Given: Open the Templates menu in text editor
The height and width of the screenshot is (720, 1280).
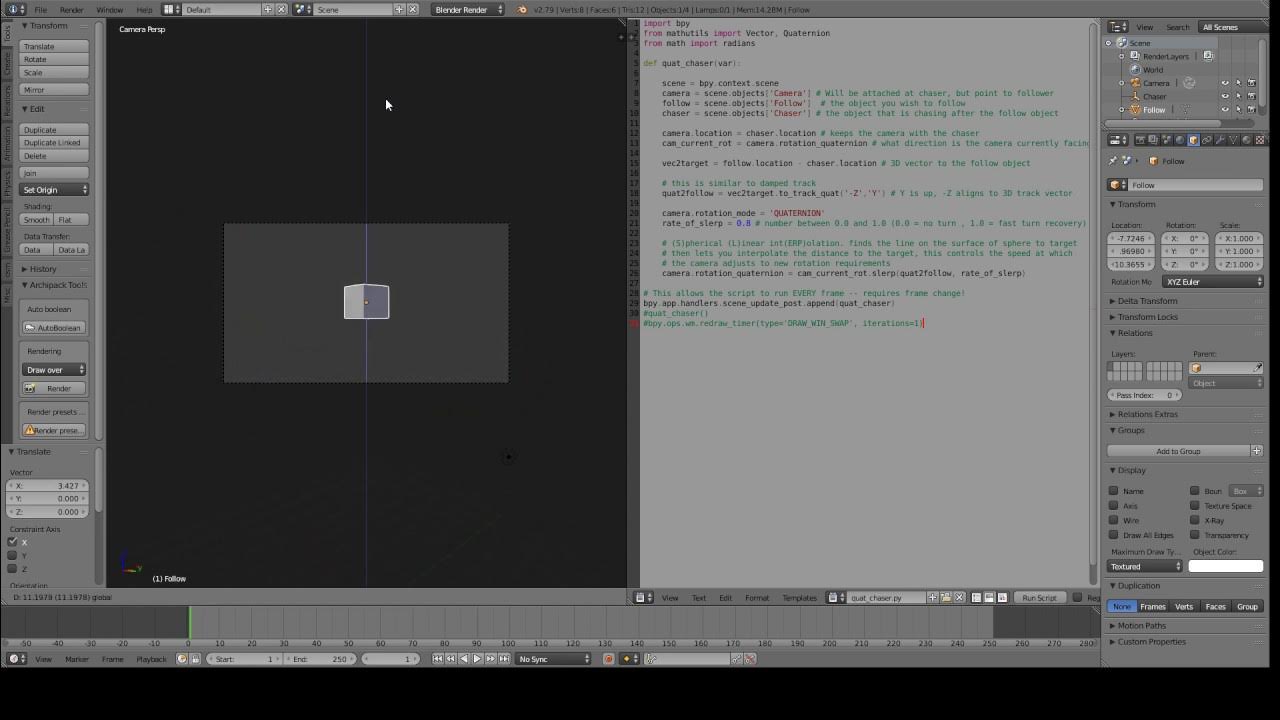Looking at the screenshot, I should pos(799,598).
